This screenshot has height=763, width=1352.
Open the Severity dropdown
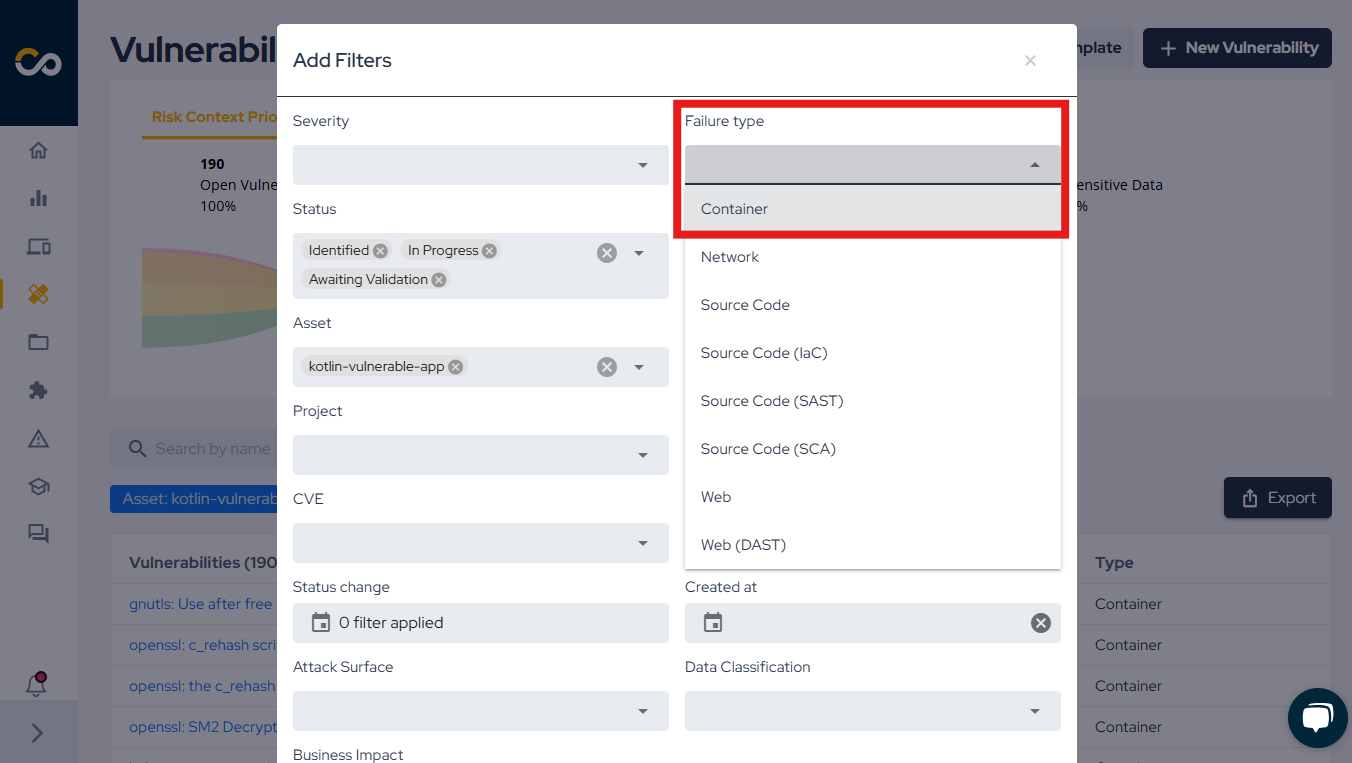pyautogui.click(x=480, y=165)
